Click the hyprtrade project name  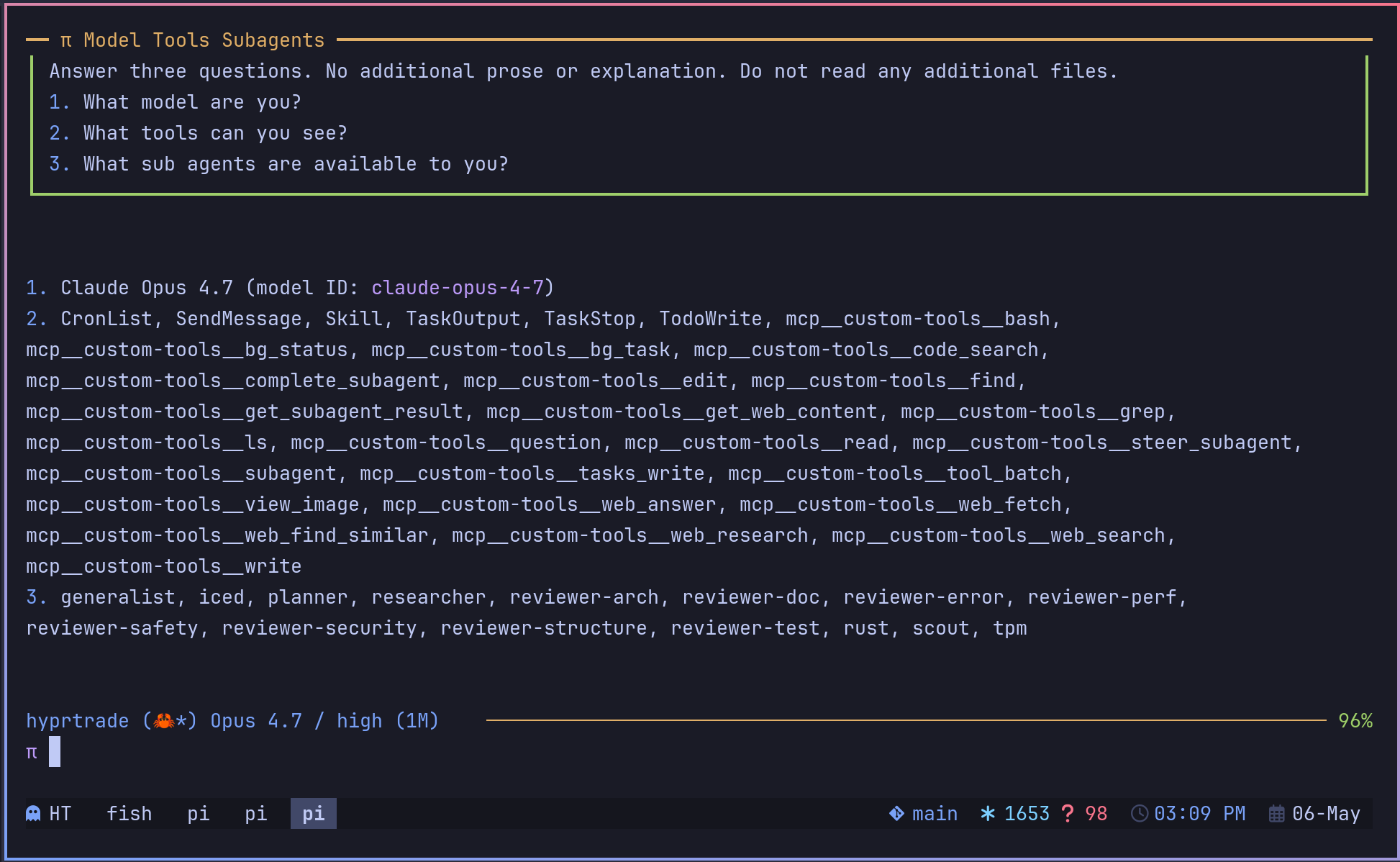[78, 720]
